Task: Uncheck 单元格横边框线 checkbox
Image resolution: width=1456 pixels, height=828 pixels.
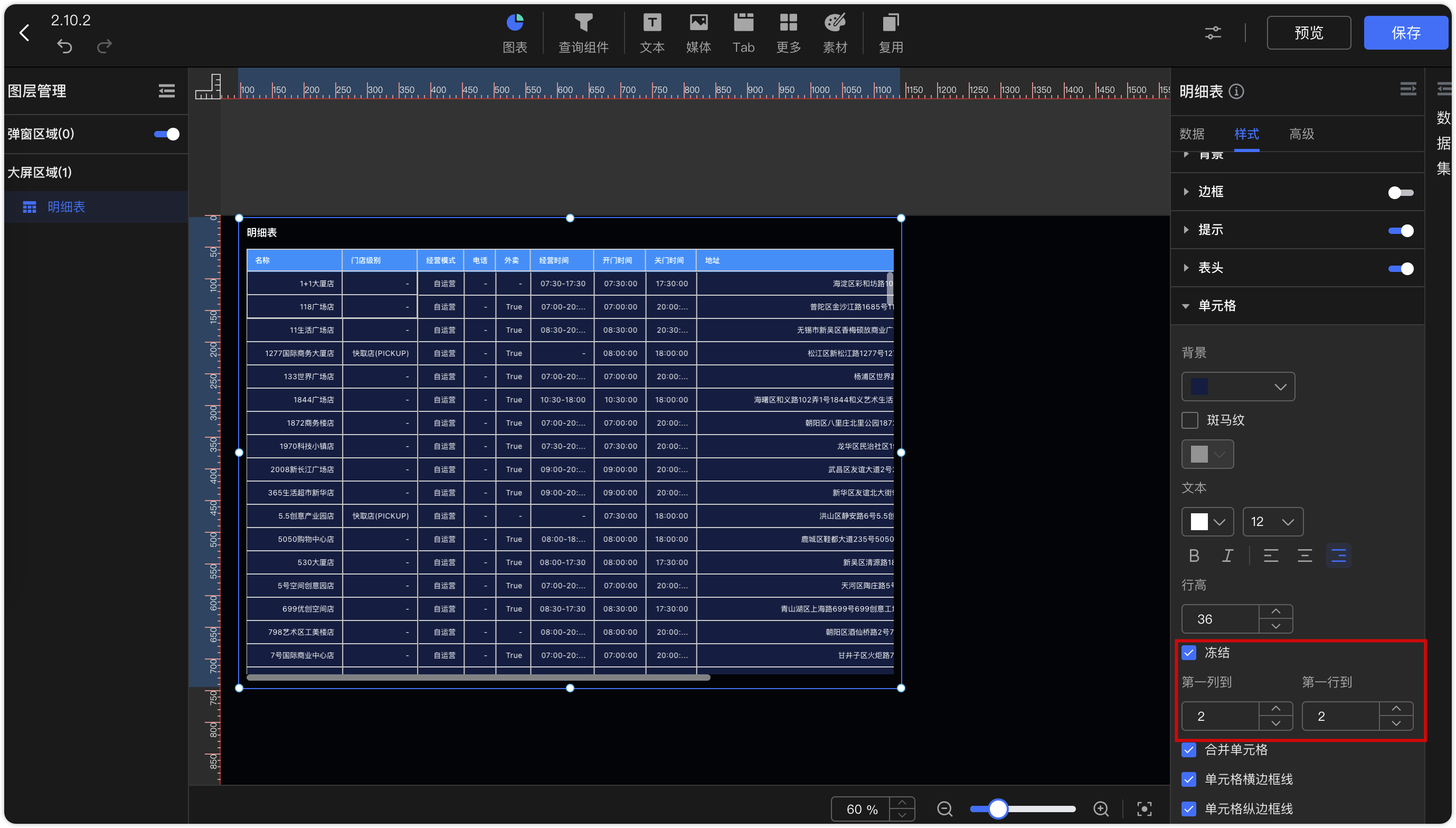Action: tap(1189, 779)
